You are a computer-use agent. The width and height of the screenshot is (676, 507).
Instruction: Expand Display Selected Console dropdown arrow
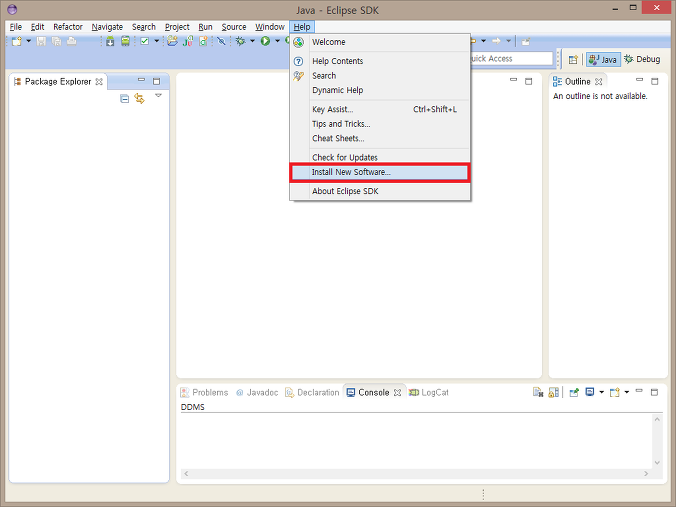click(x=601, y=392)
